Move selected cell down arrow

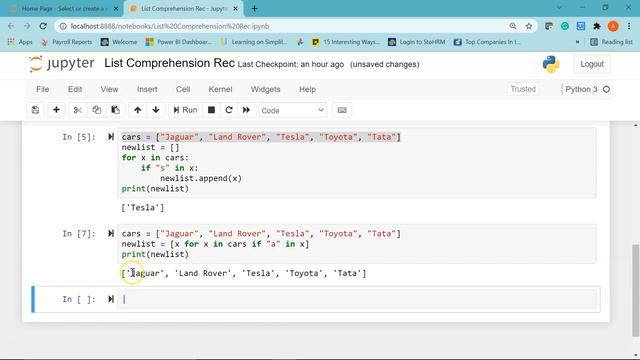[156, 110]
